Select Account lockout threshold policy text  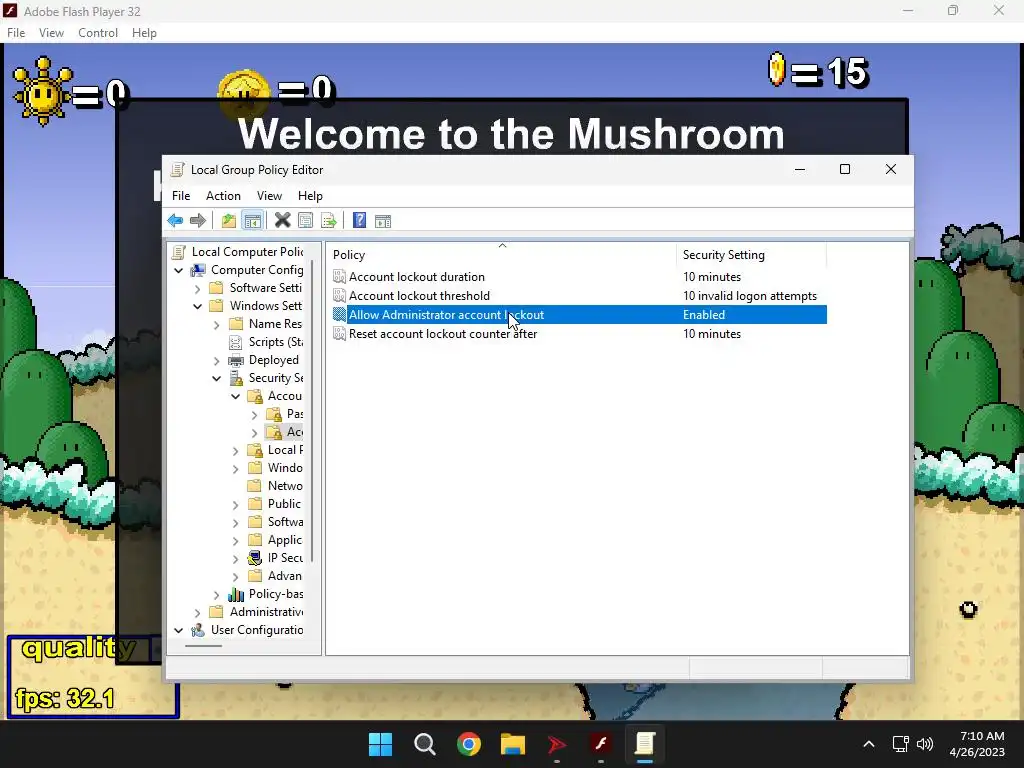(419, 296)
